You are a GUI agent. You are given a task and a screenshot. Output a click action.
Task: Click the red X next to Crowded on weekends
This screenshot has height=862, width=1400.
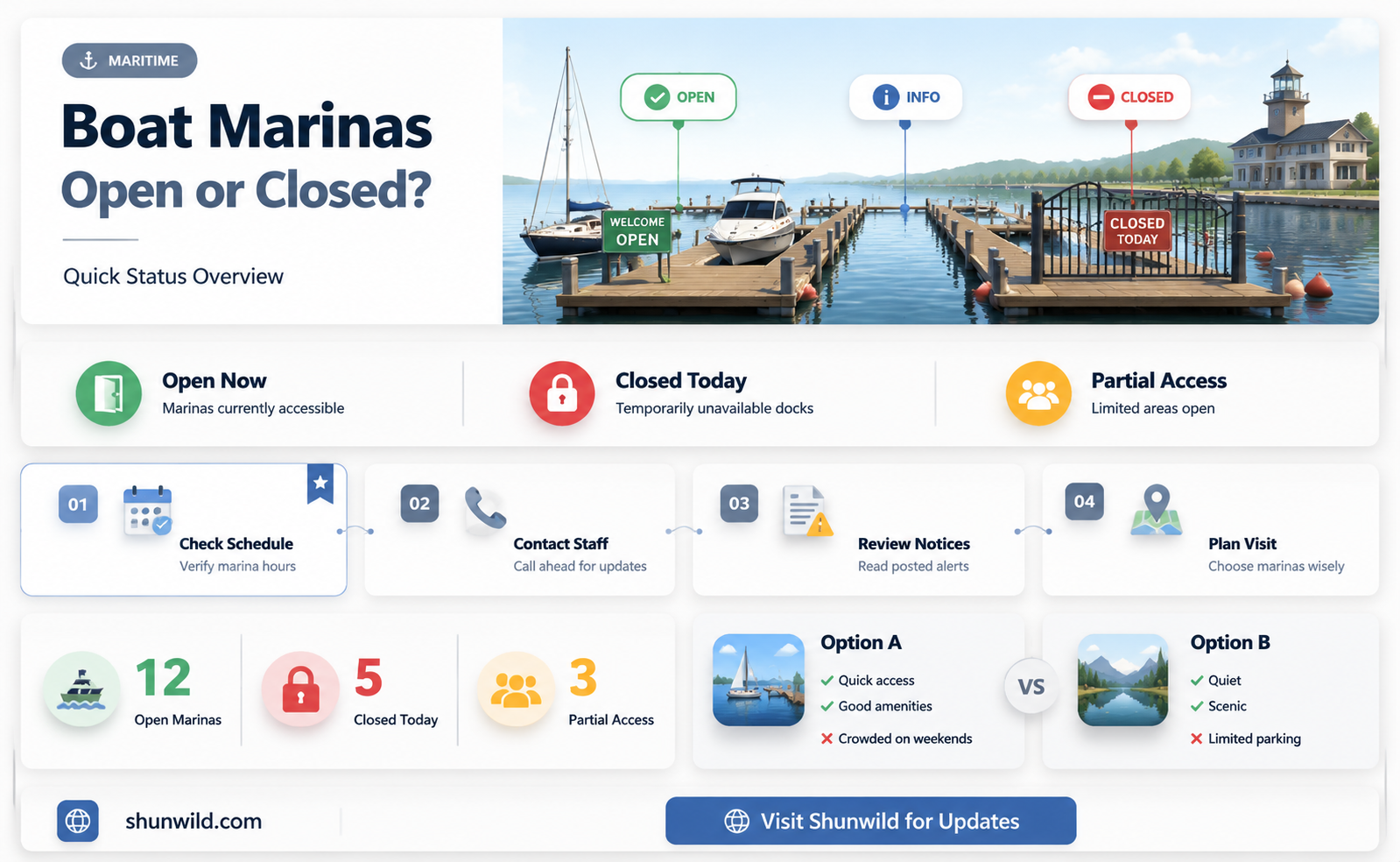point(827,738)
